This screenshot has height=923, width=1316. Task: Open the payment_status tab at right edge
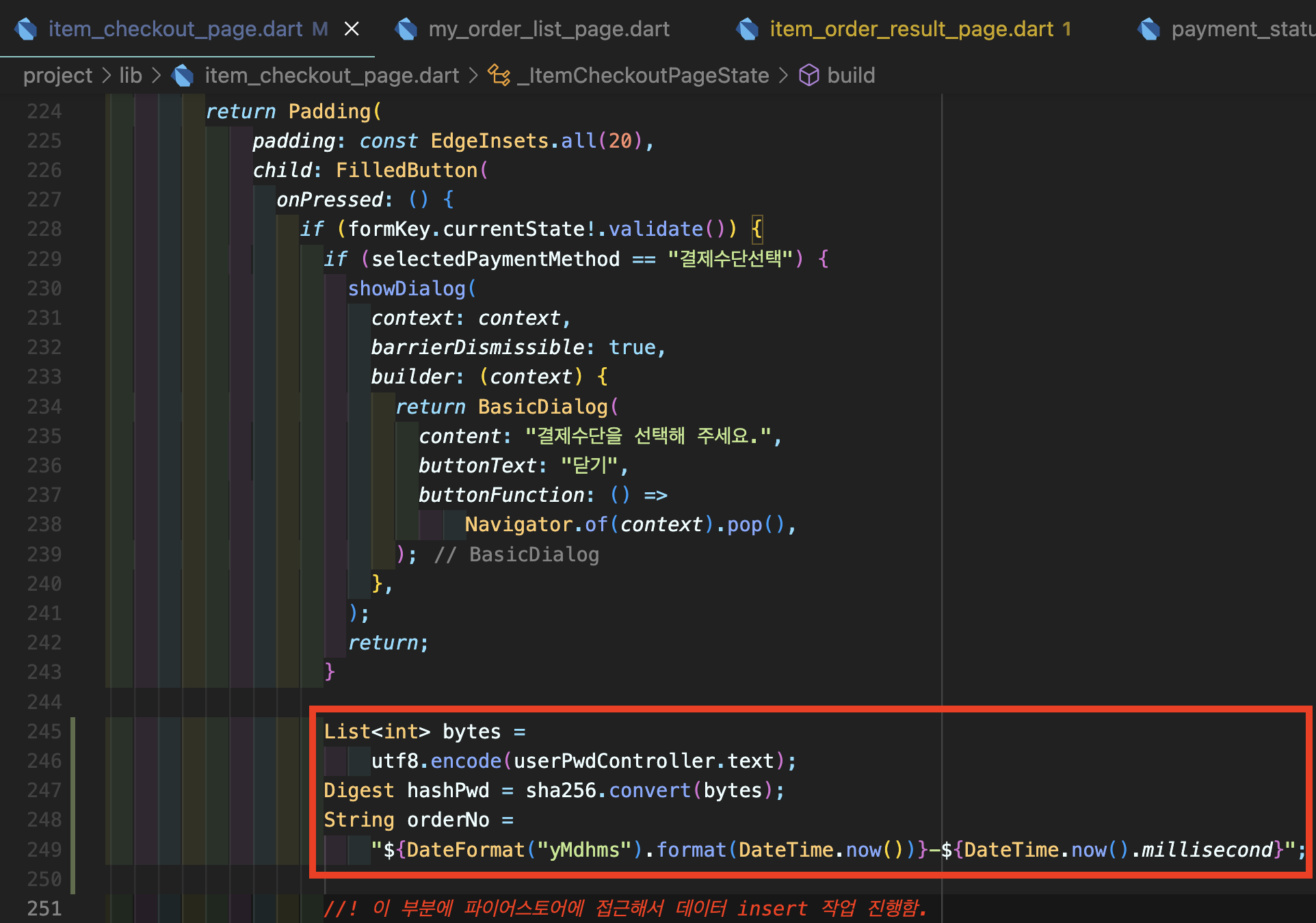click(1241, 29)
